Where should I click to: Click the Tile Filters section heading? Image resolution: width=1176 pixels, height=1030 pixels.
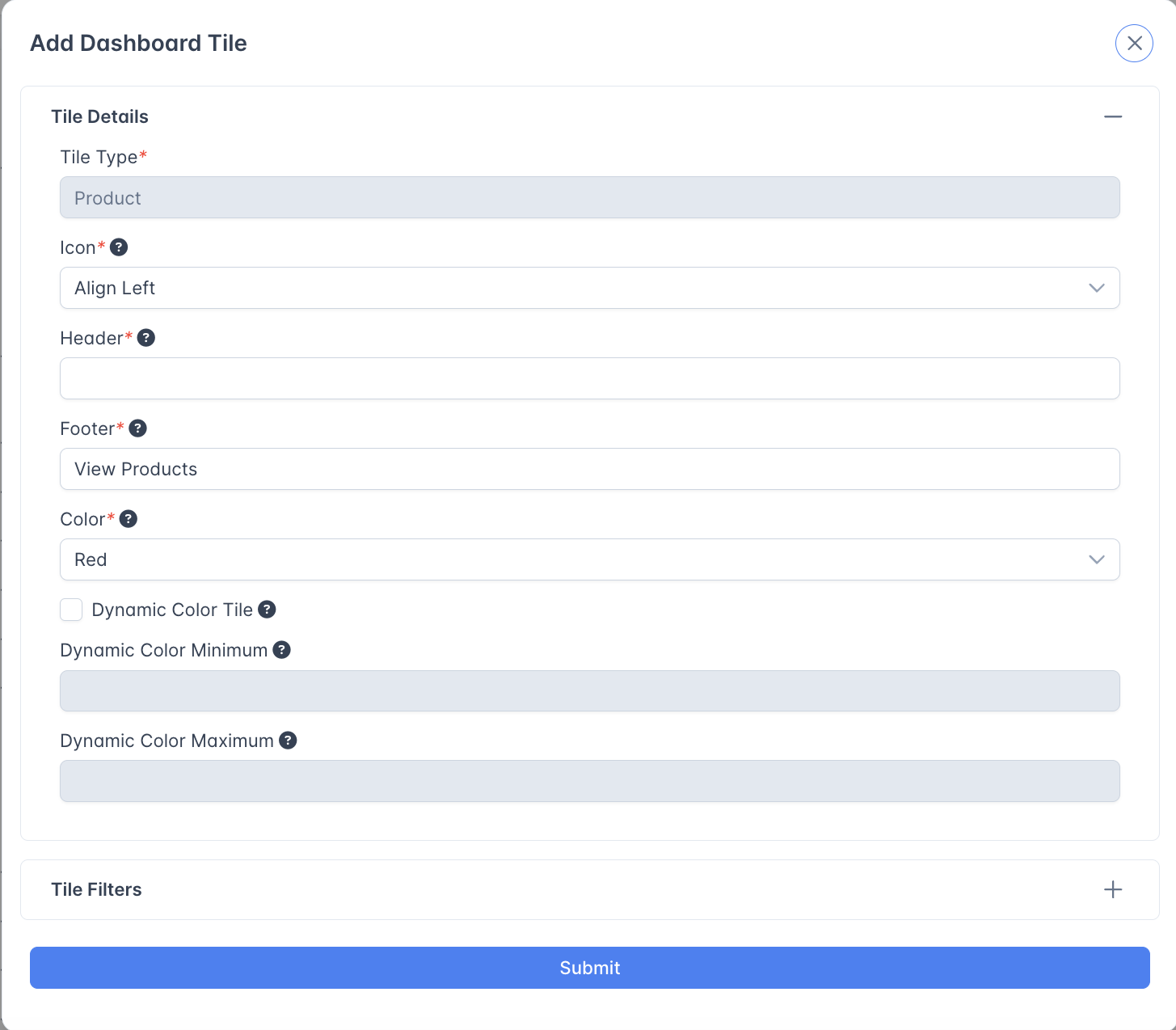97,889
